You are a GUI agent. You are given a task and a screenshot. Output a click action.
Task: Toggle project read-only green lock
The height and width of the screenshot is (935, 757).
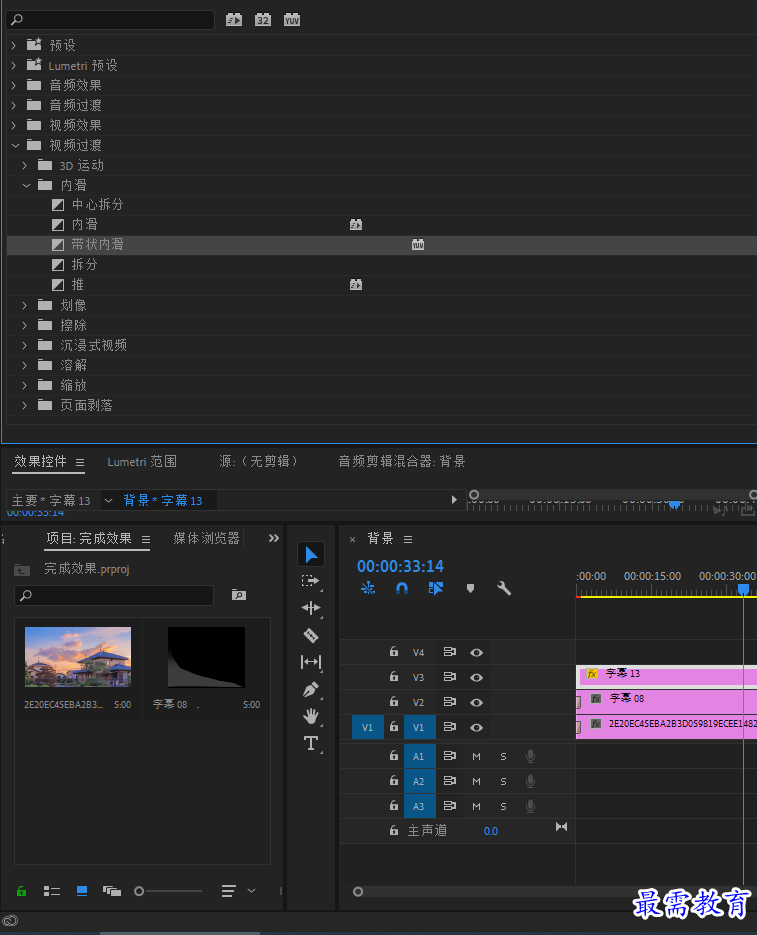click(x=21, y=891)
